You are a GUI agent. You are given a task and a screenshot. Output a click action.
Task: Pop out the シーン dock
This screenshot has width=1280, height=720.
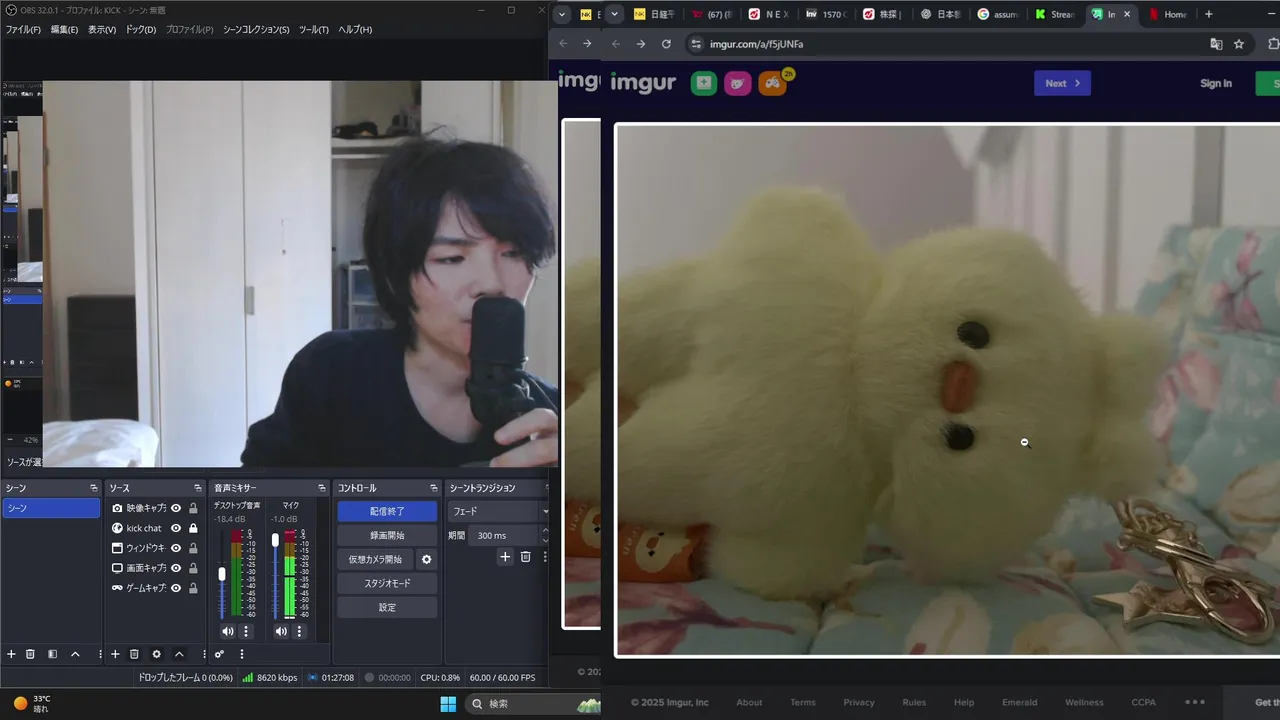94,488
